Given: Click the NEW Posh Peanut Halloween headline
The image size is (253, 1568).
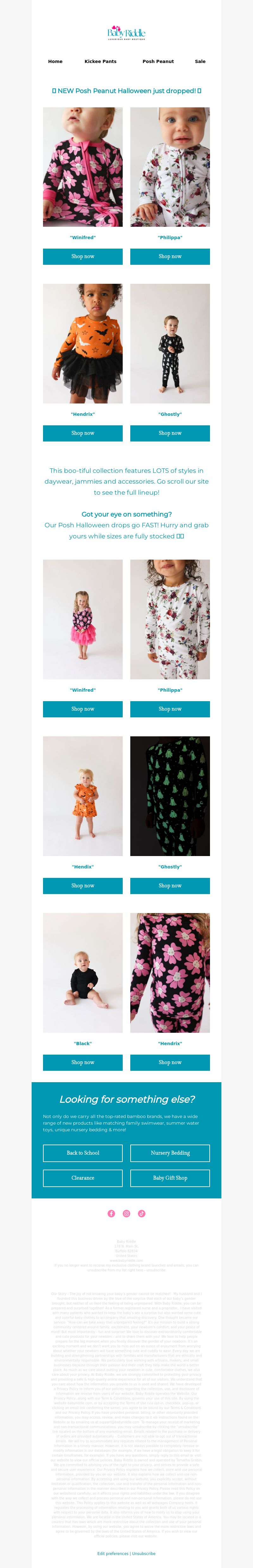Looking at the screenshot, I should coord(126,91).
